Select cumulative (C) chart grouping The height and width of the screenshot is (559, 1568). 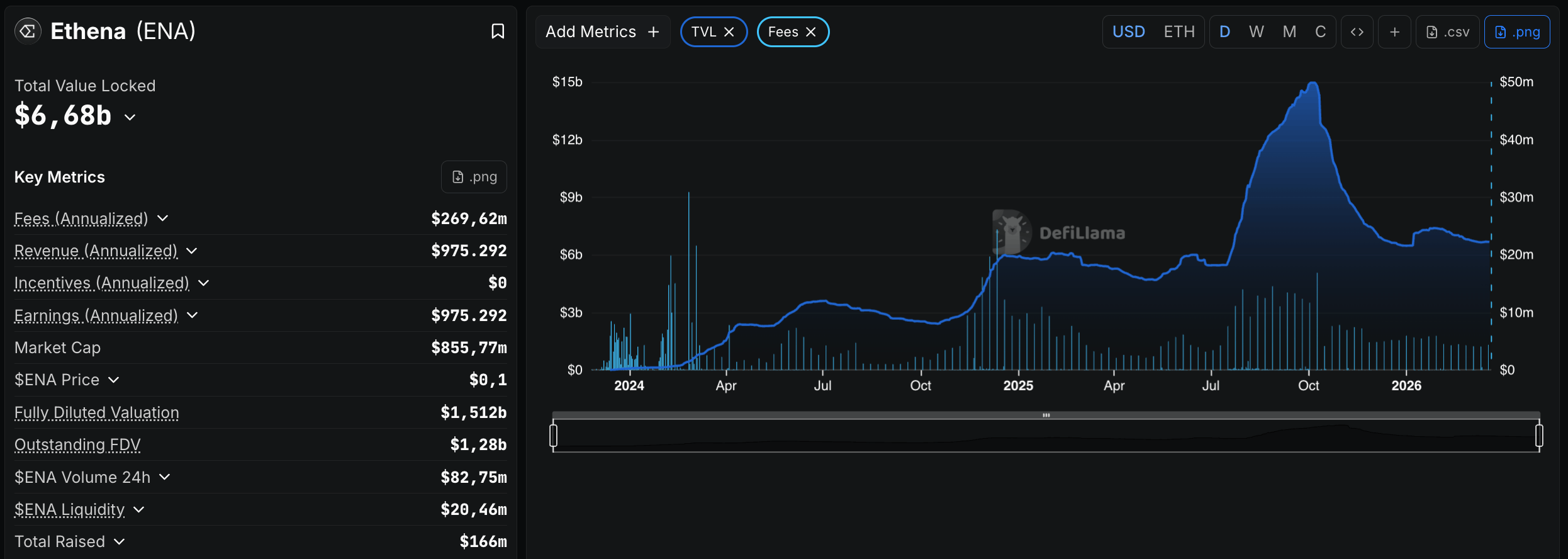tap(1321, 32)
